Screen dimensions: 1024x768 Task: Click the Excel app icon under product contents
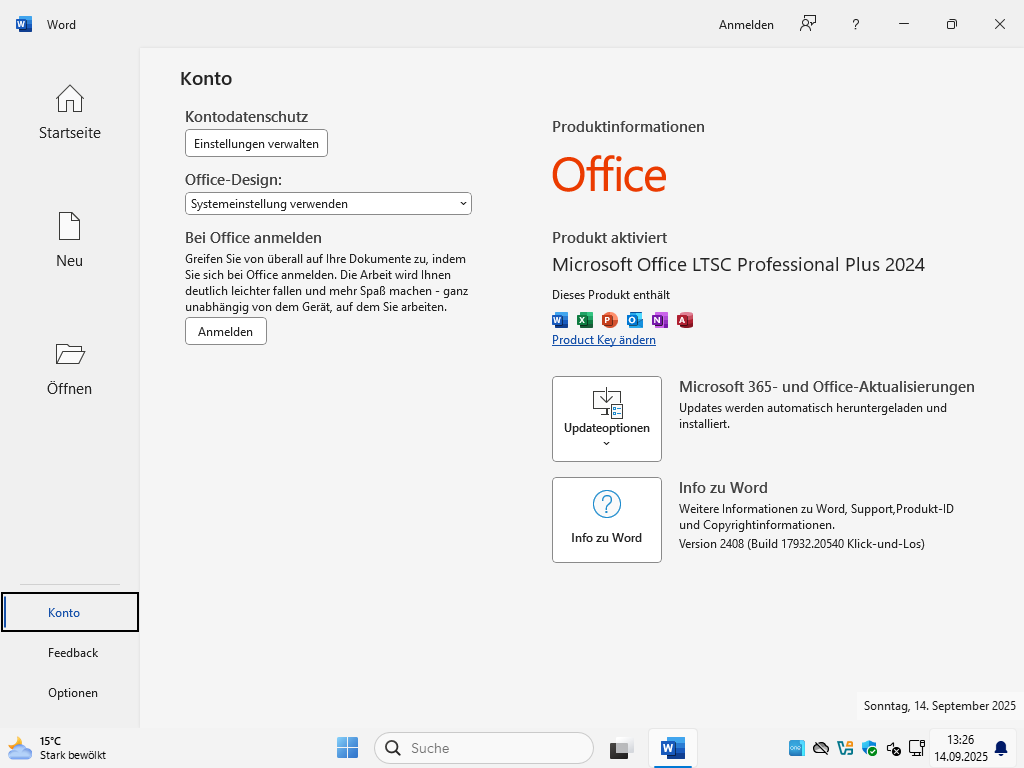pyautogui.click(x=584, y=320)
